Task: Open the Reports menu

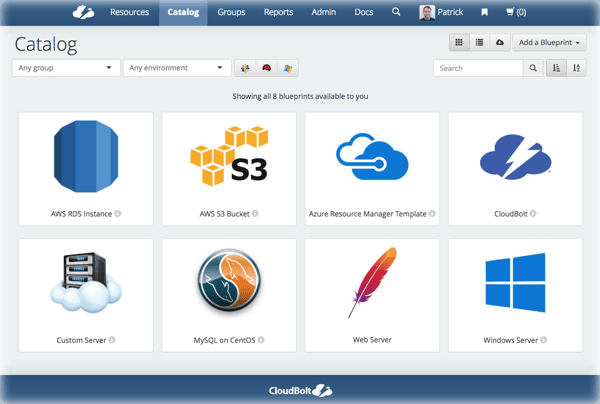Action: click(278, 12)
